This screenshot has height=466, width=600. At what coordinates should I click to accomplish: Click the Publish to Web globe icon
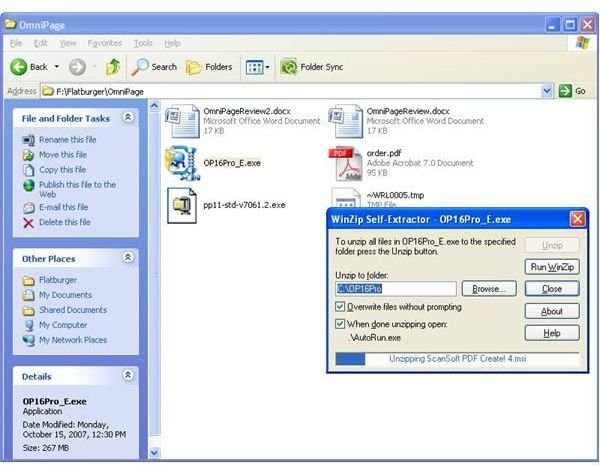(29, 185)
